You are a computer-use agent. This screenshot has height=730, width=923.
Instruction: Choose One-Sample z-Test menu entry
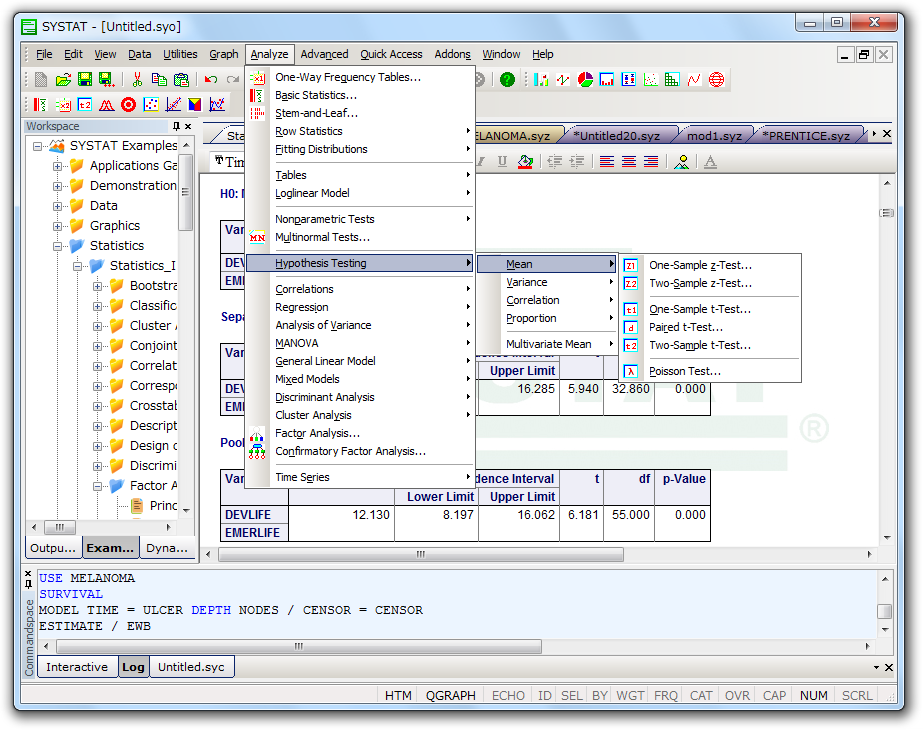point(711,265)
